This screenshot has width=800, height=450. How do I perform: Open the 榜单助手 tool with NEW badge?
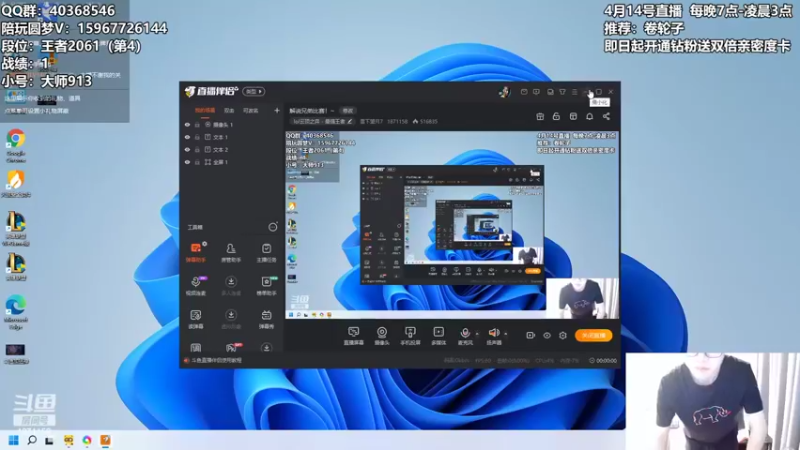pos(266,286)
